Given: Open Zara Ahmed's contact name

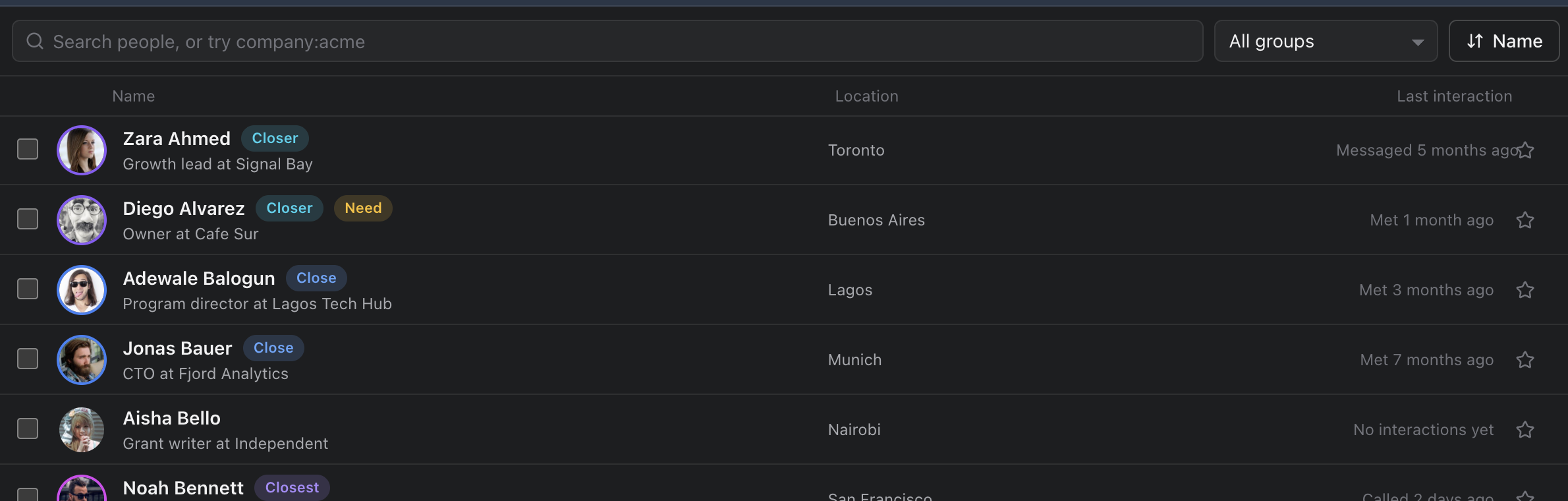Looking at the screenshot, I should coord(177,138).
